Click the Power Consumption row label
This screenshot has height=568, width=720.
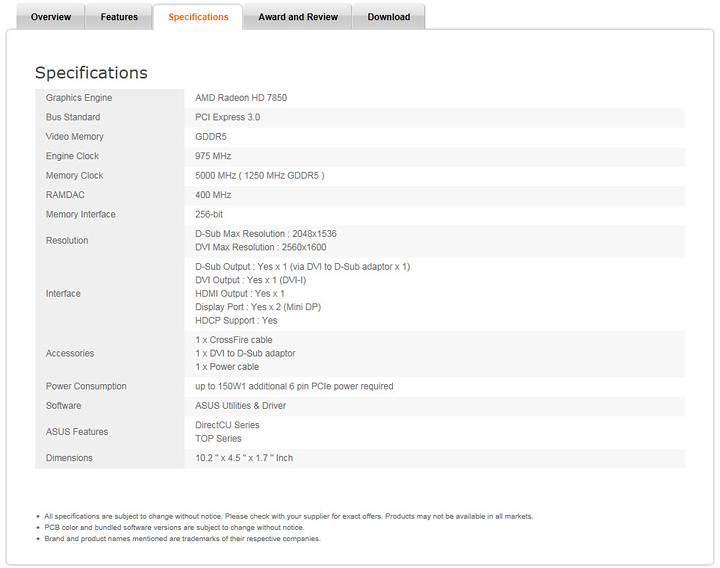coord(86,386)
